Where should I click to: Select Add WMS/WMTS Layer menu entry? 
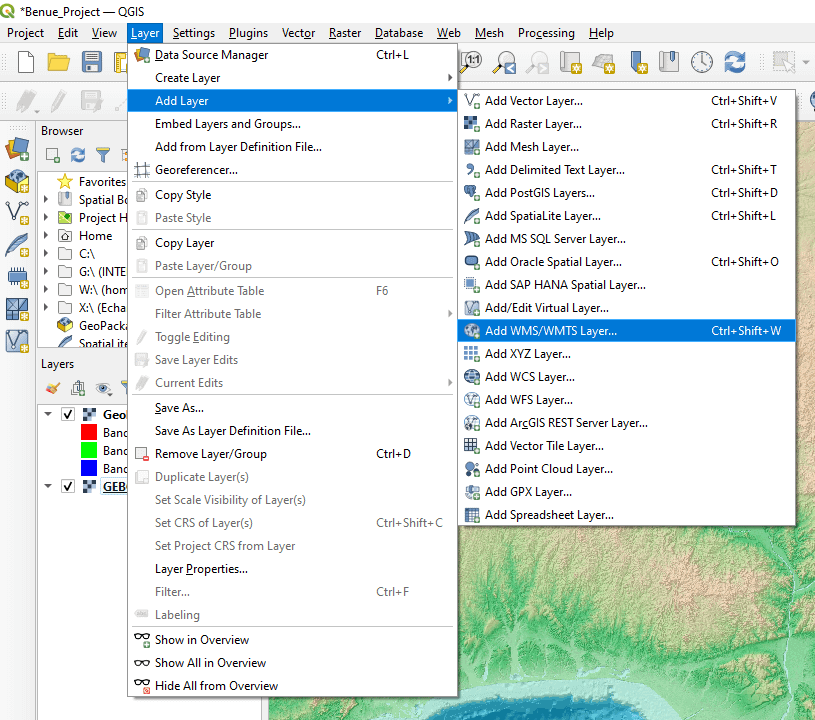tap(550, 331)
